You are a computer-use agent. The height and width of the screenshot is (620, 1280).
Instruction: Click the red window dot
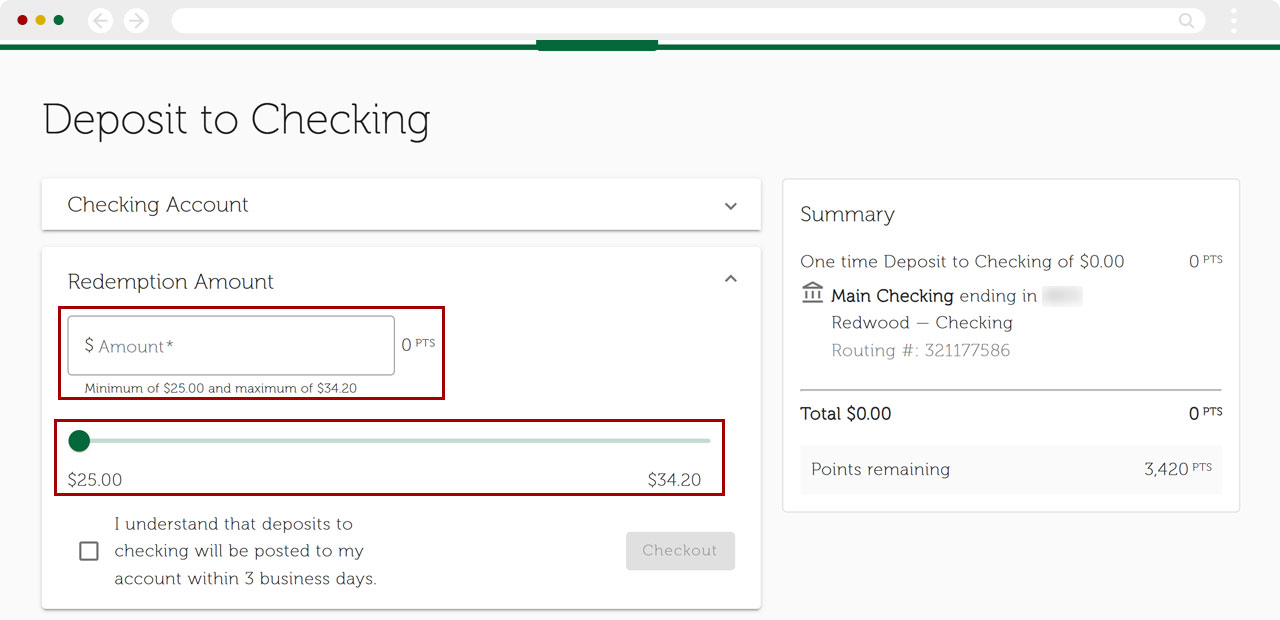23,20
